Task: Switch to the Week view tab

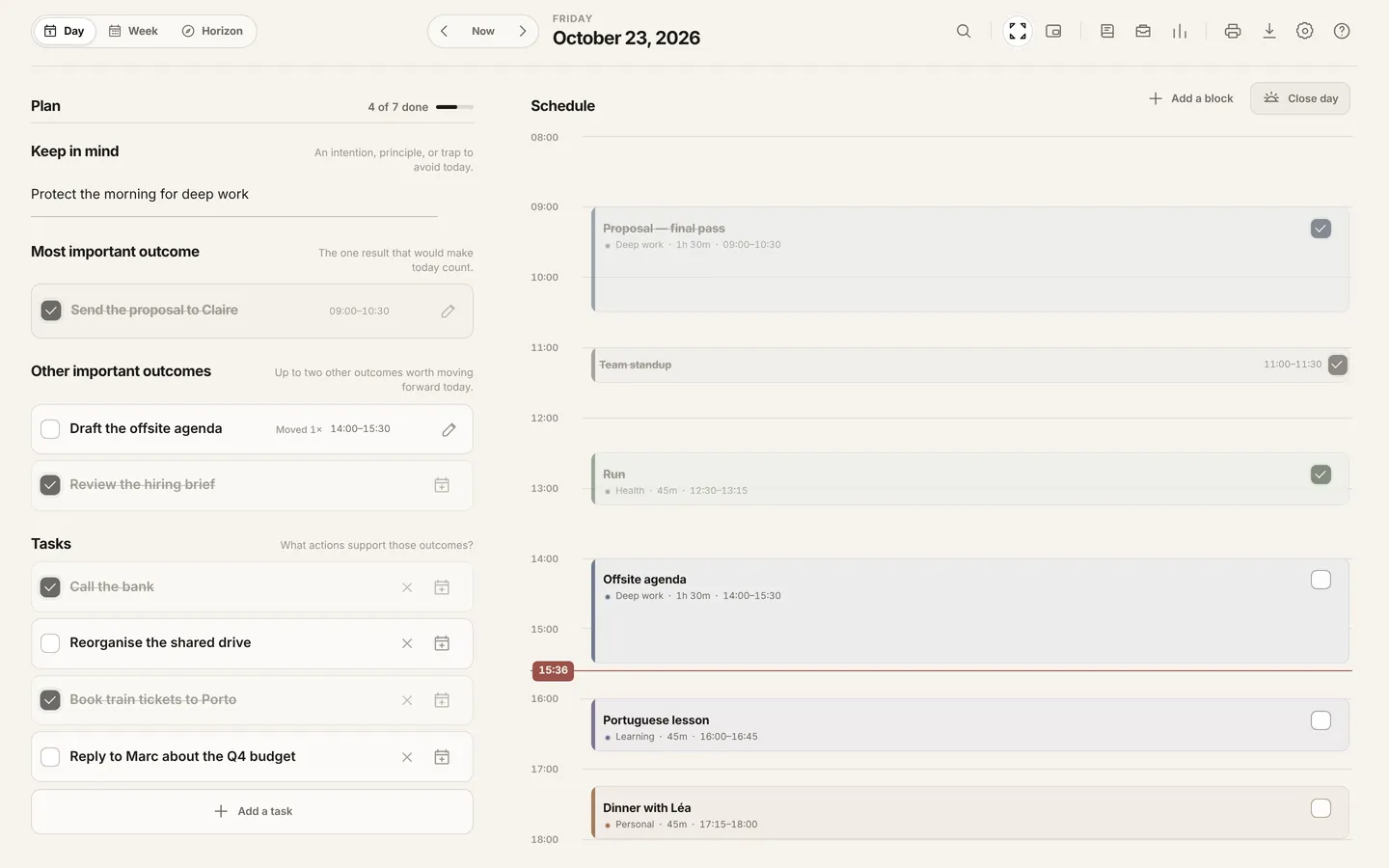Action: click(x=133, y=31)
